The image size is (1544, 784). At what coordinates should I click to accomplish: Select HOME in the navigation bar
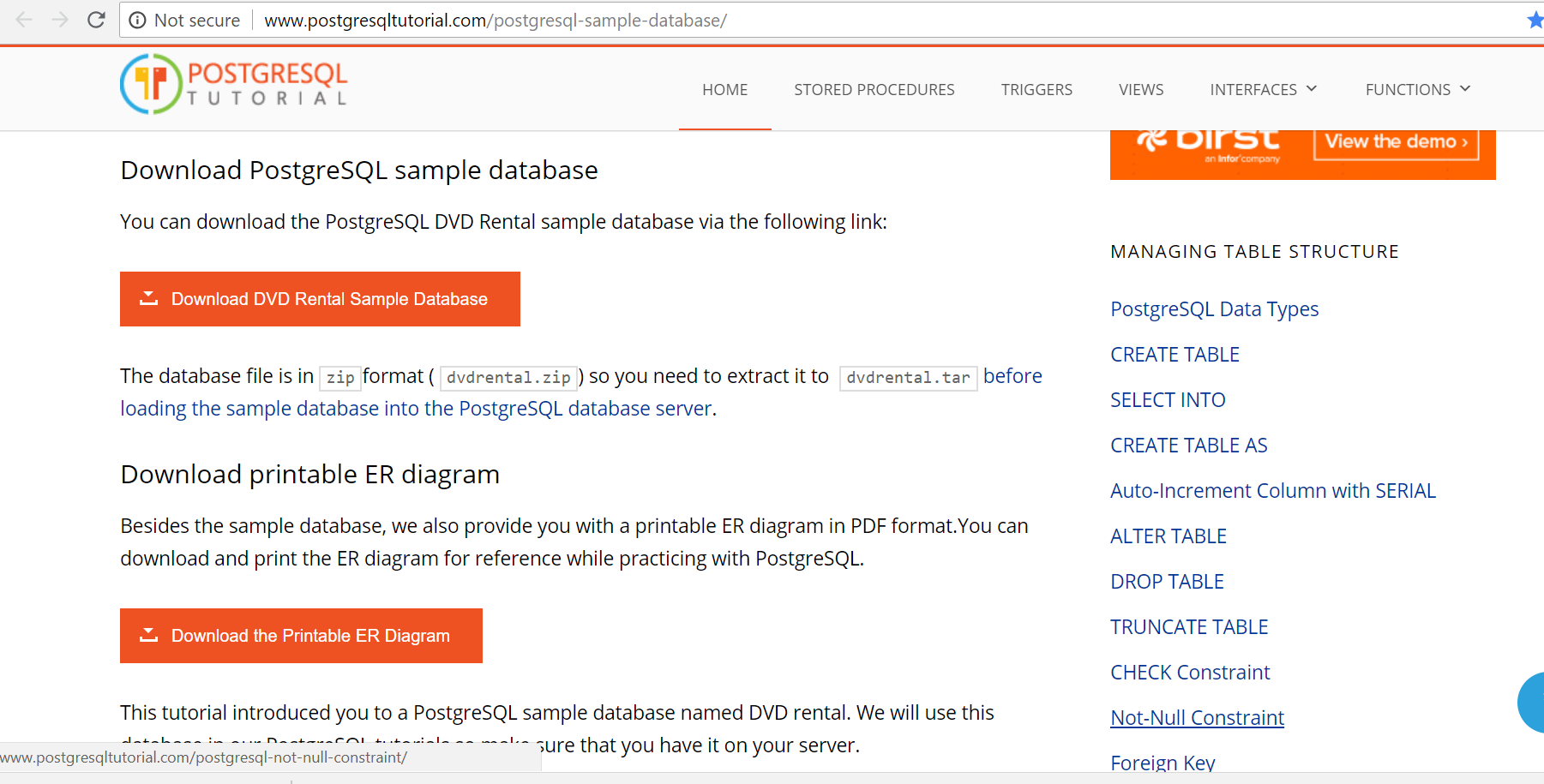point(724,89)
